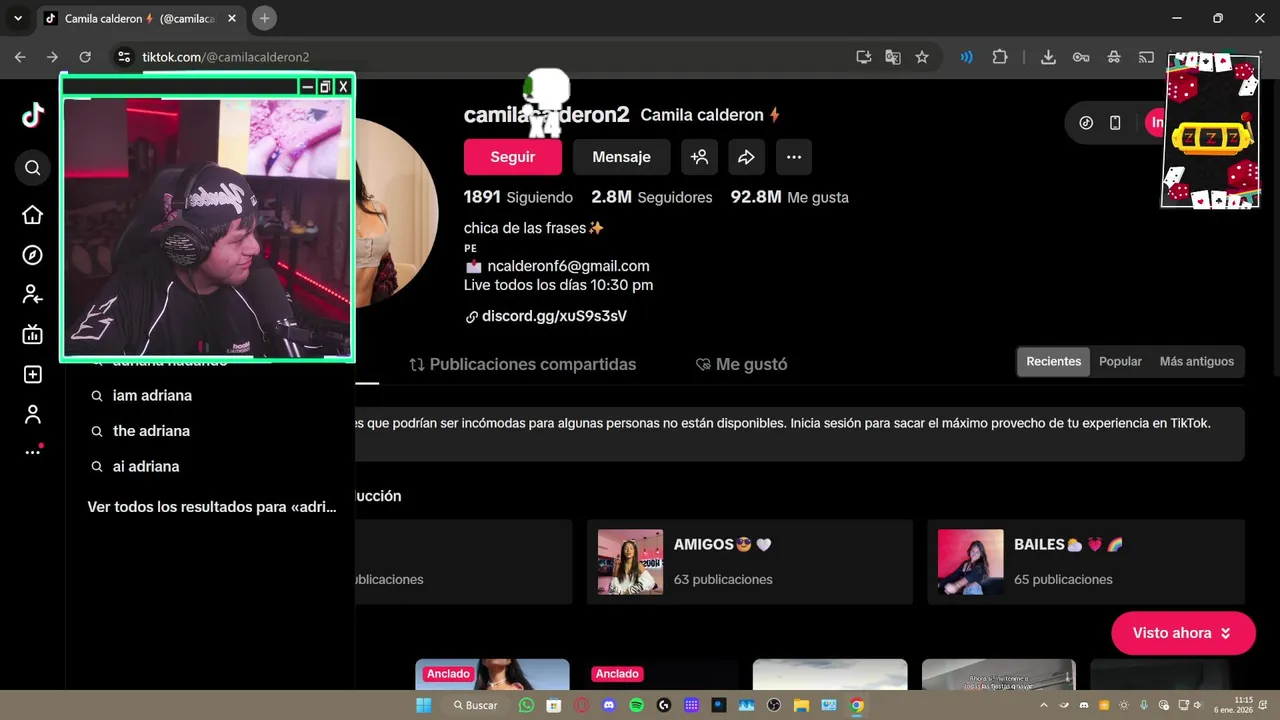Open the LIVE TV icon in sidebar
This screenshot has height=720, width=1280.
tap(32, 334)
